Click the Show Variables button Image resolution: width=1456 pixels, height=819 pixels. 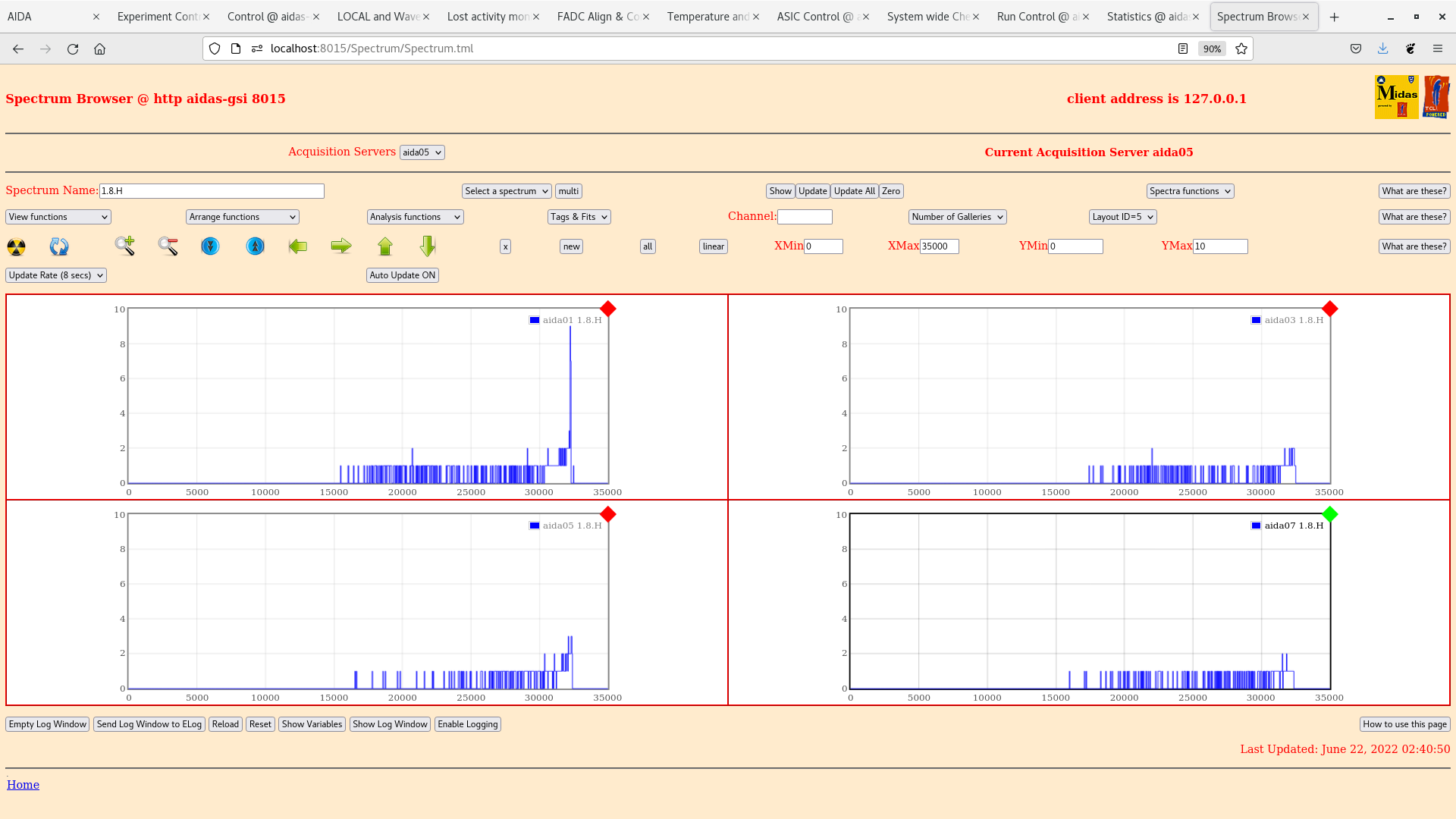pos(312,724)
